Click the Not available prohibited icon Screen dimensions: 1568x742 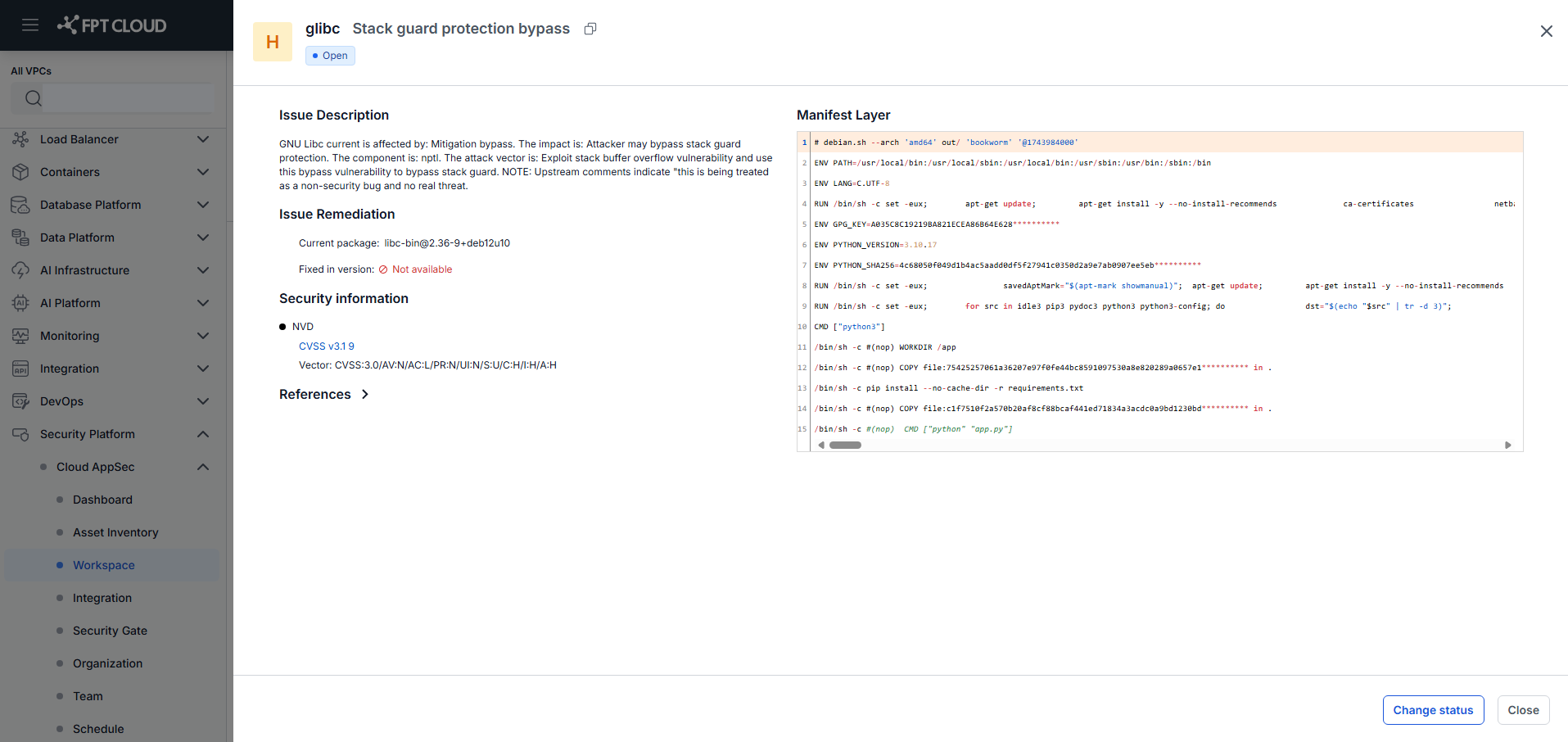tap(383, 269)
